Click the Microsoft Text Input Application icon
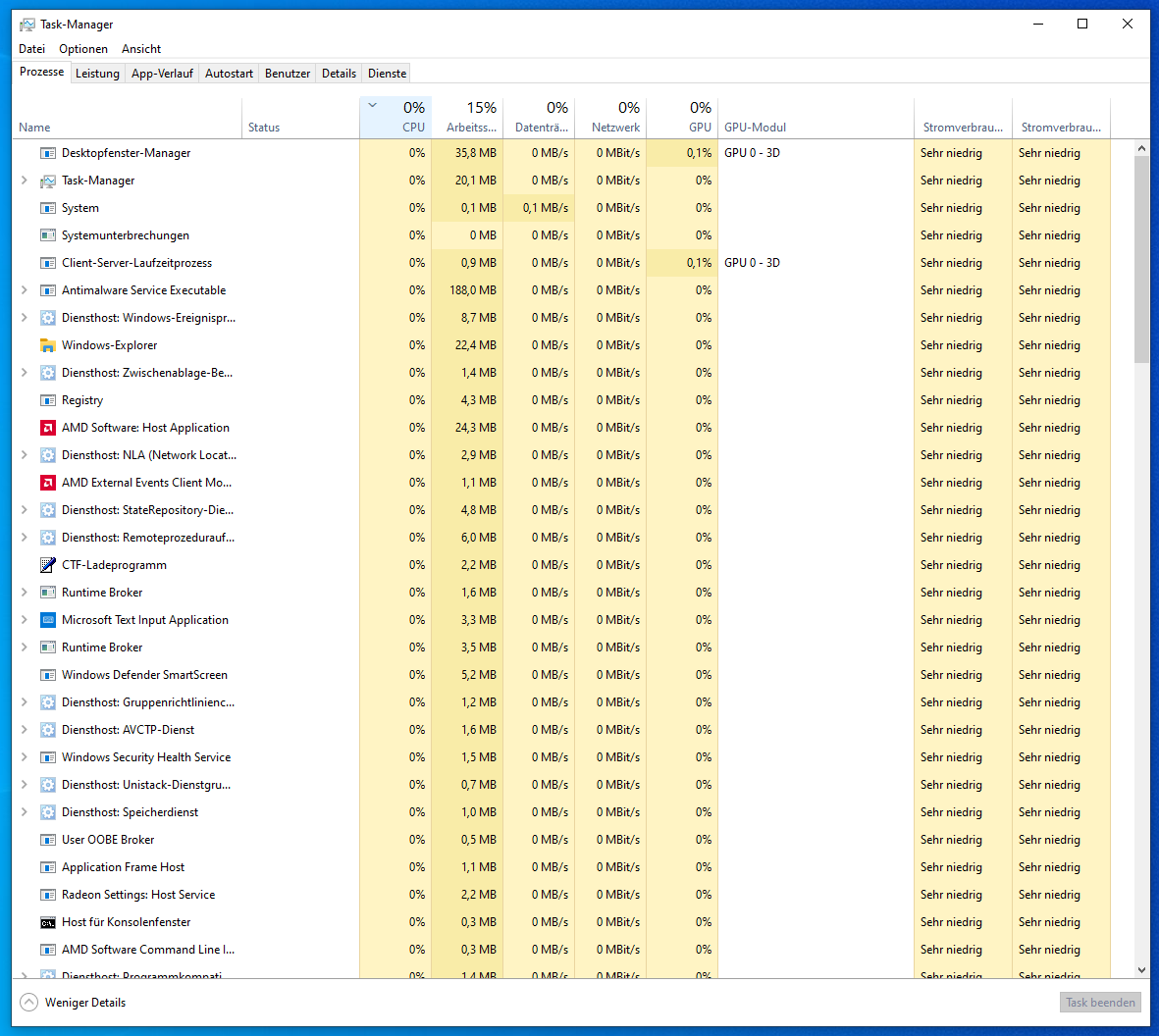This screenshot has height=1036, width=1159. pos(47,619)
